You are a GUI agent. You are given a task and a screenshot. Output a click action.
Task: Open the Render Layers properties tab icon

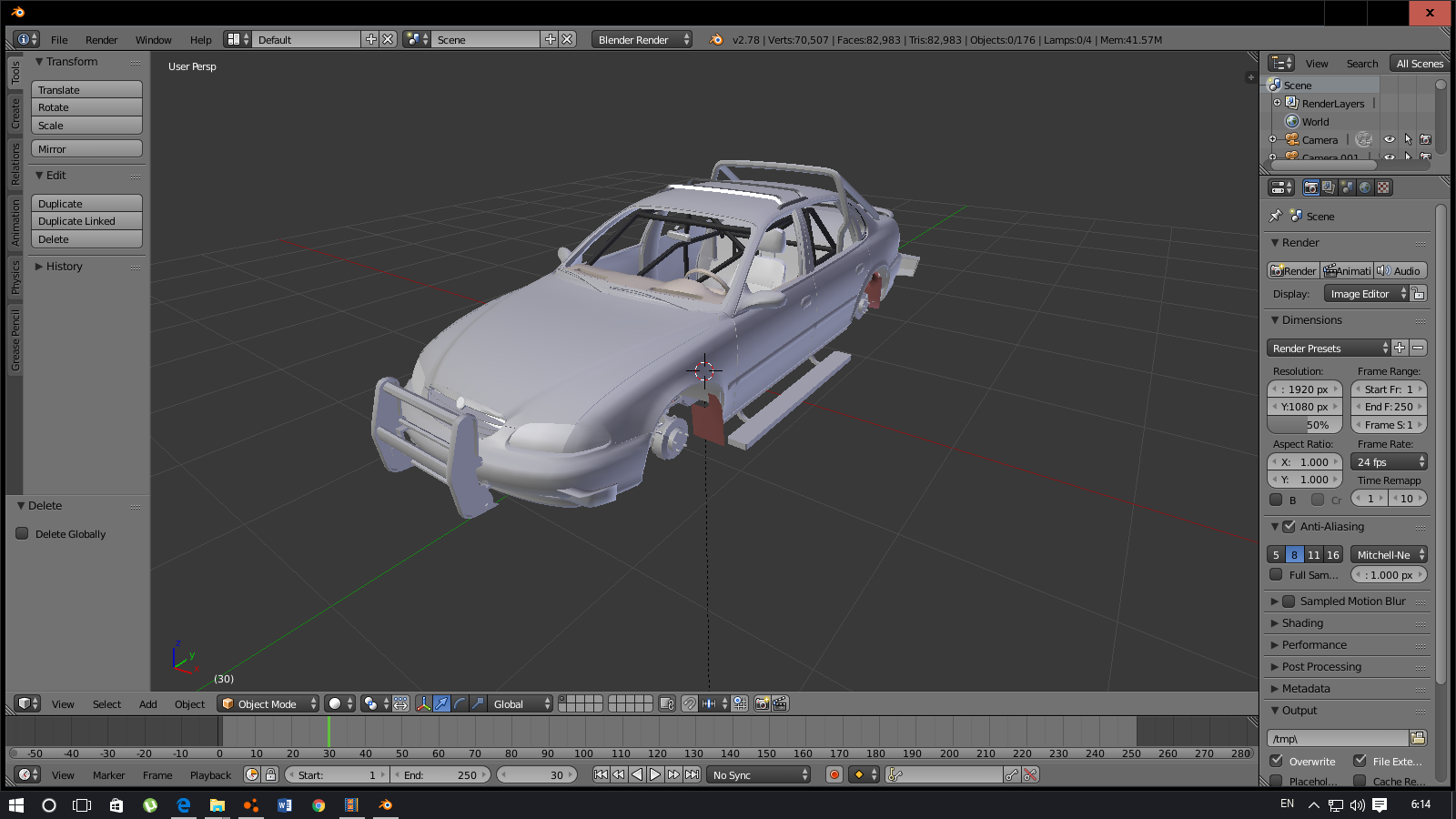click(x=1329, y=187)
